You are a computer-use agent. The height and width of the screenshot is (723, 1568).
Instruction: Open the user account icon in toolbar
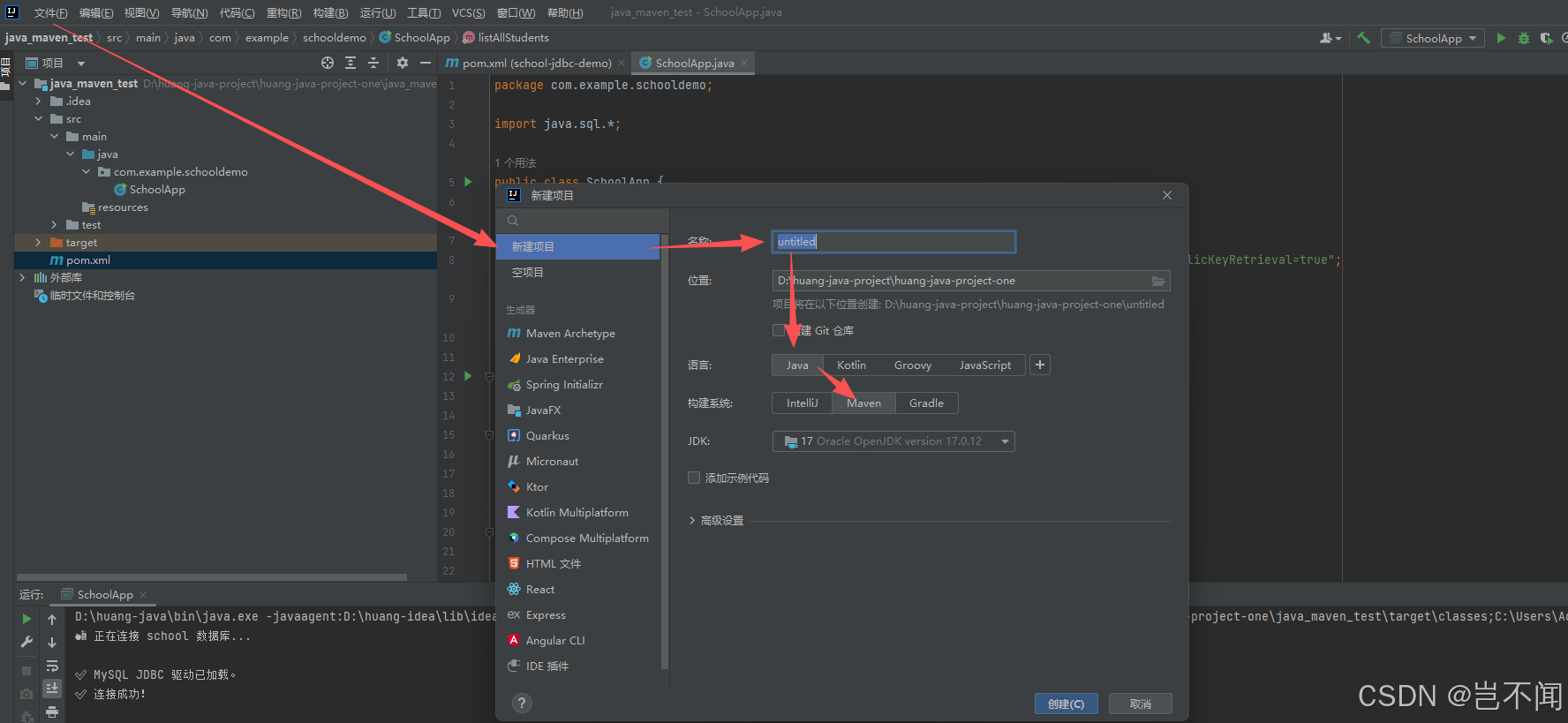click(1330, 38)
